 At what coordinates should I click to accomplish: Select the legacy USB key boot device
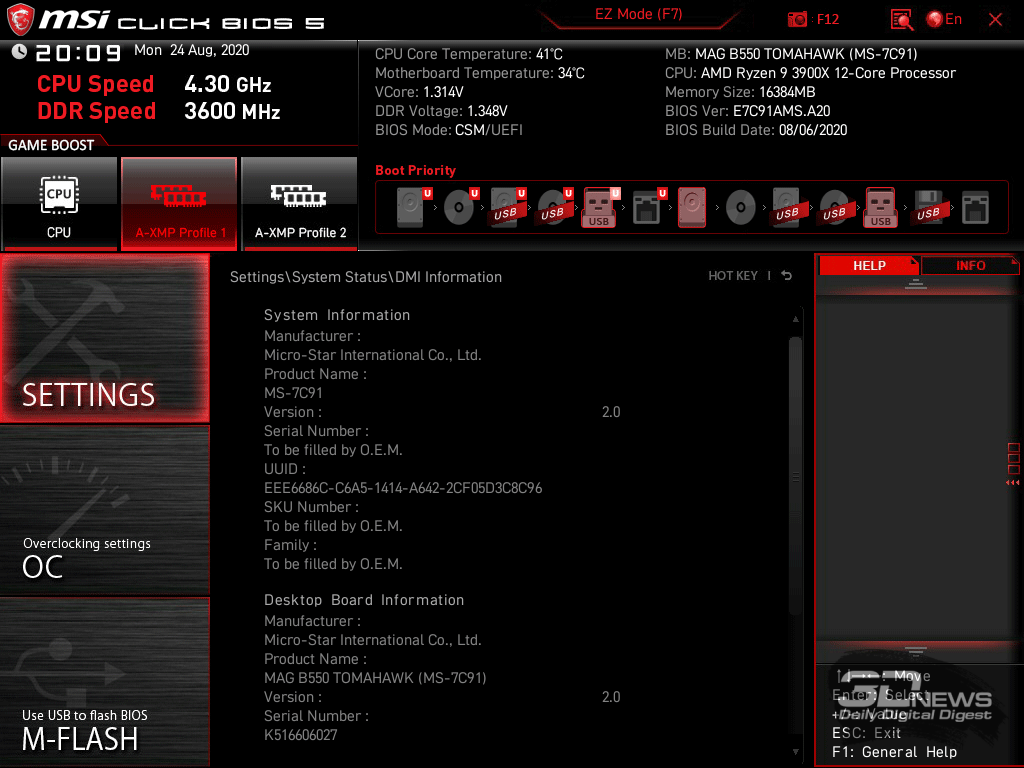(880, 207)
